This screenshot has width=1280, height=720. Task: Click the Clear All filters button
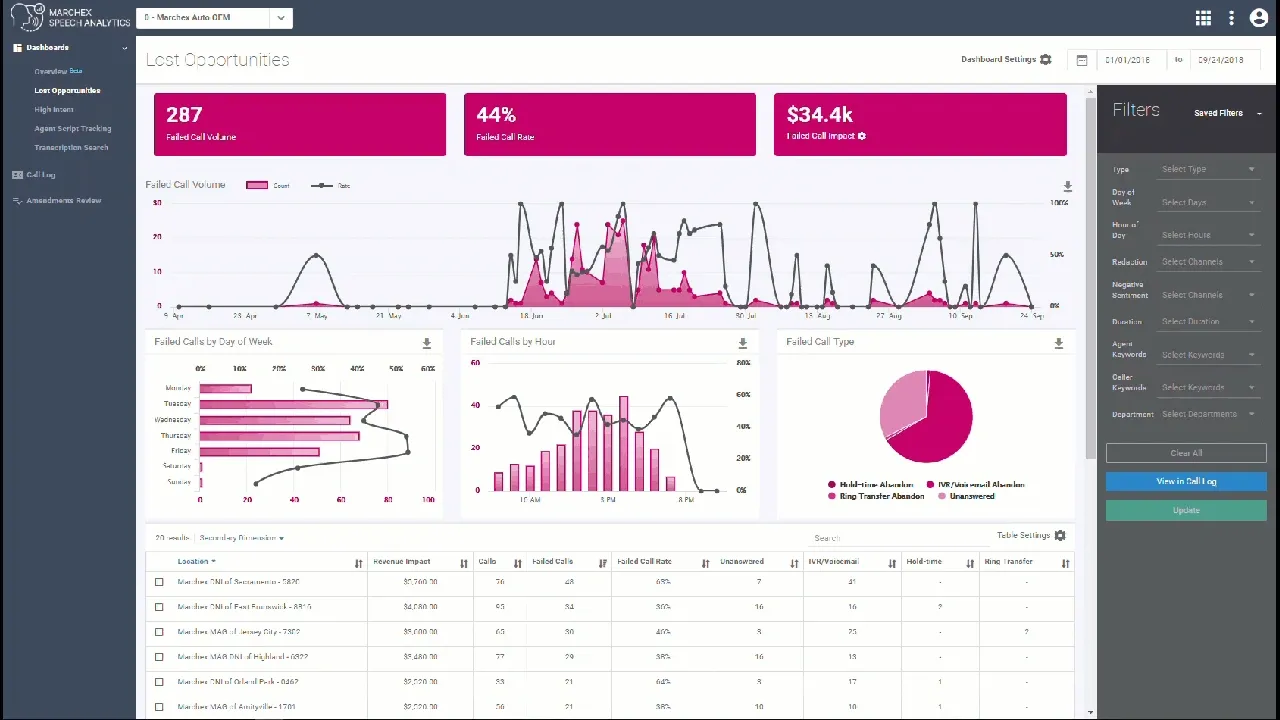click(1186, 453)
